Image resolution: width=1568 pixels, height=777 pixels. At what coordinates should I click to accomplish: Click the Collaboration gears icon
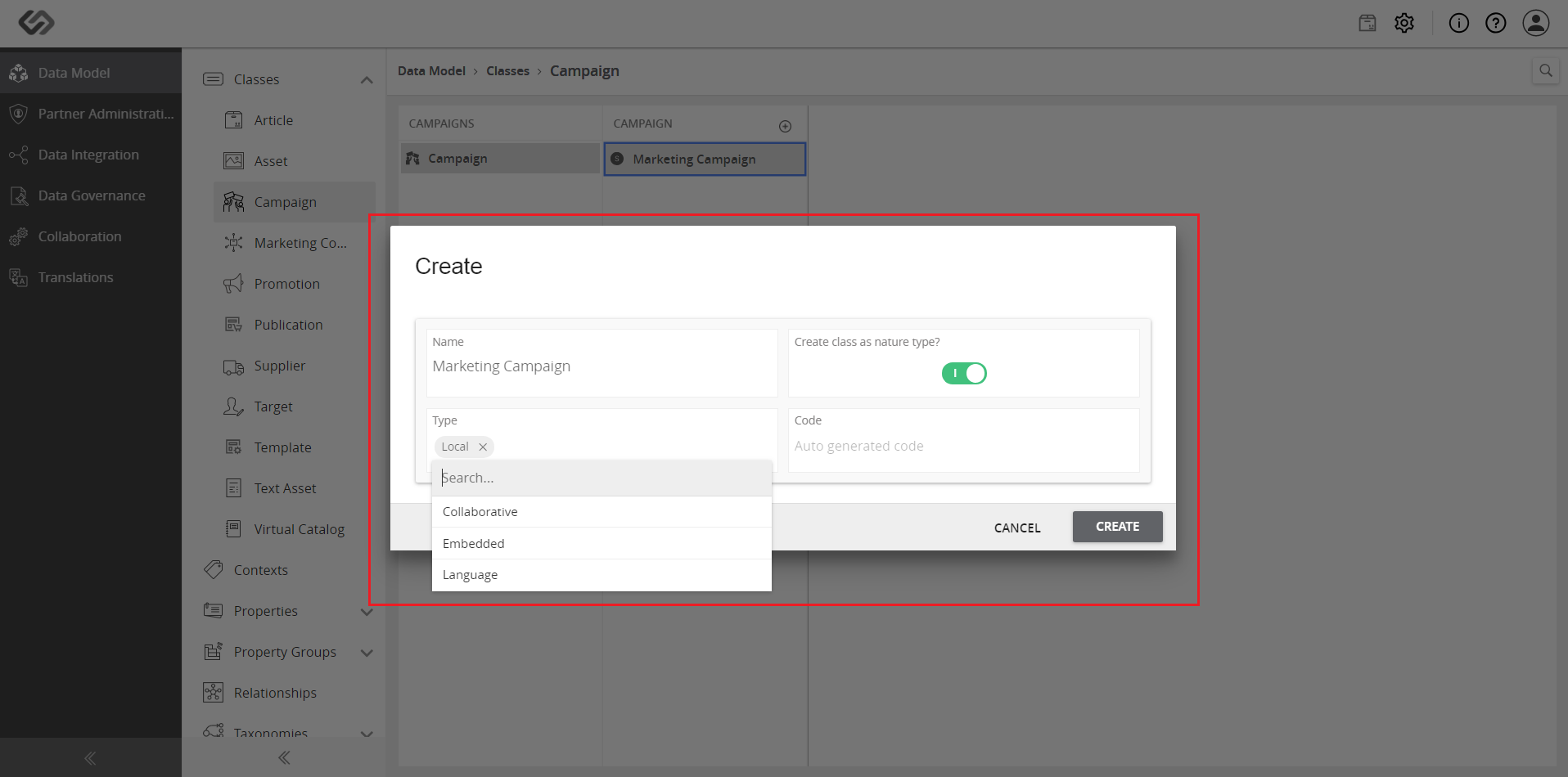pos(19,236)
